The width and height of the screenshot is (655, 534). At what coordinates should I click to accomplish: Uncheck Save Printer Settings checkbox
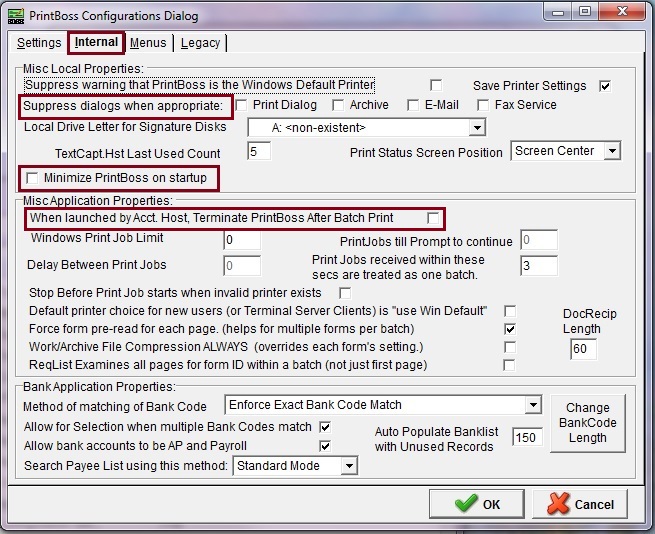pyautogui.click(x=605, y=86)
